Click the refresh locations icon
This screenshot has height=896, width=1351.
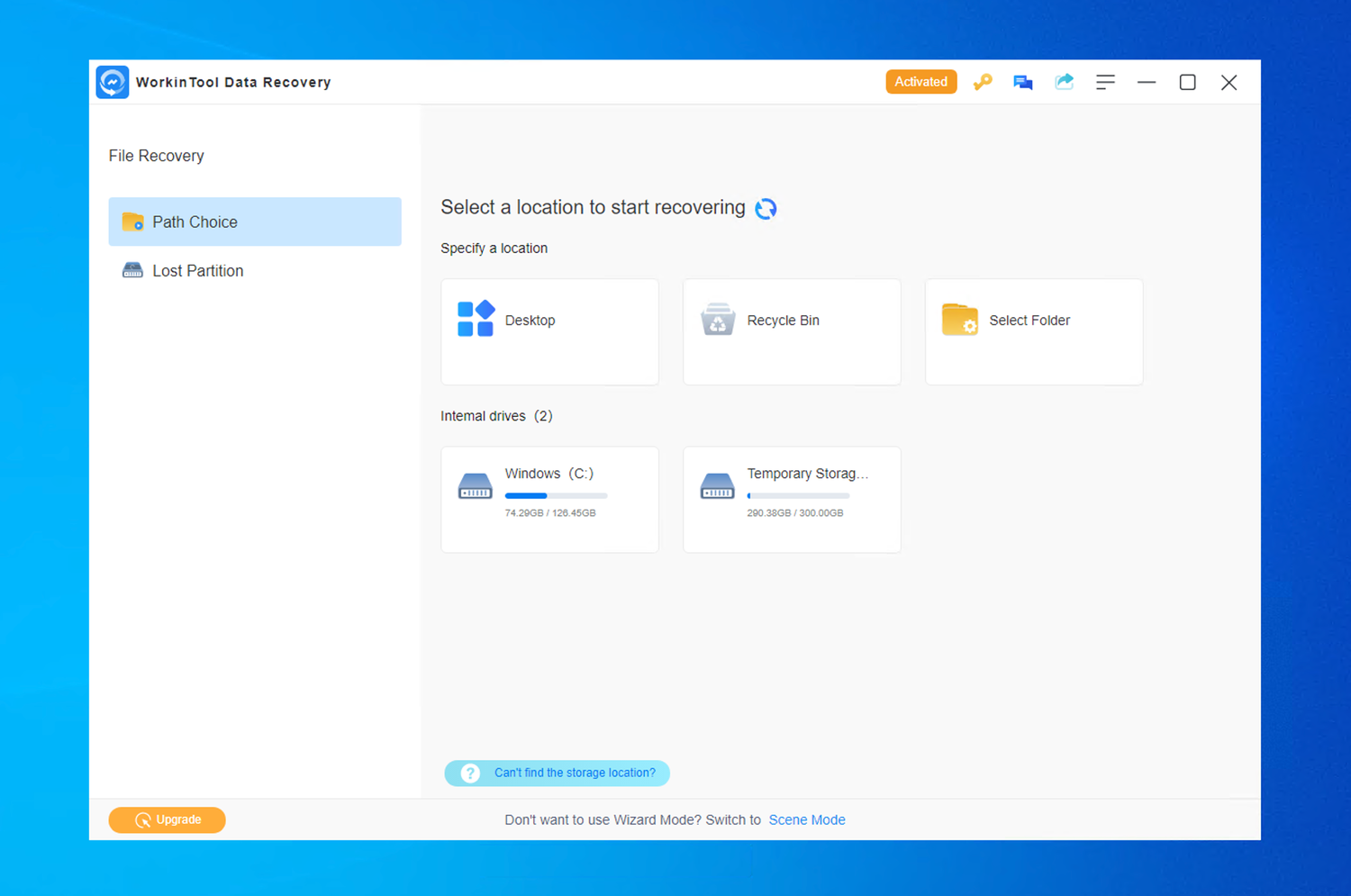(766, 208)
